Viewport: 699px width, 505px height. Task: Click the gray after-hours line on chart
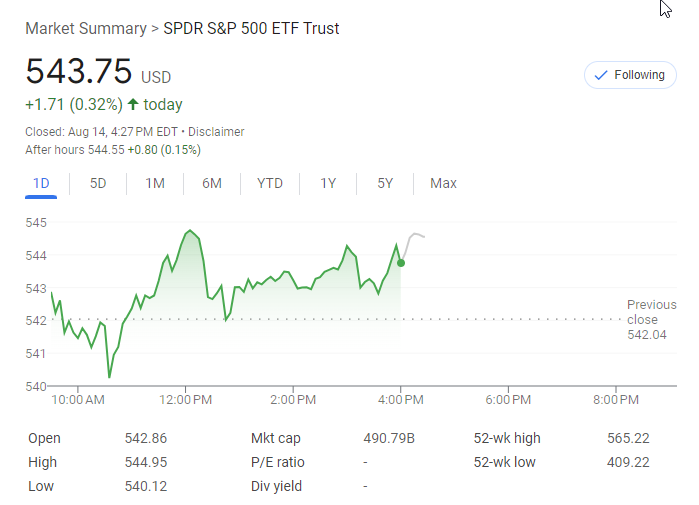tap(415, 236)
